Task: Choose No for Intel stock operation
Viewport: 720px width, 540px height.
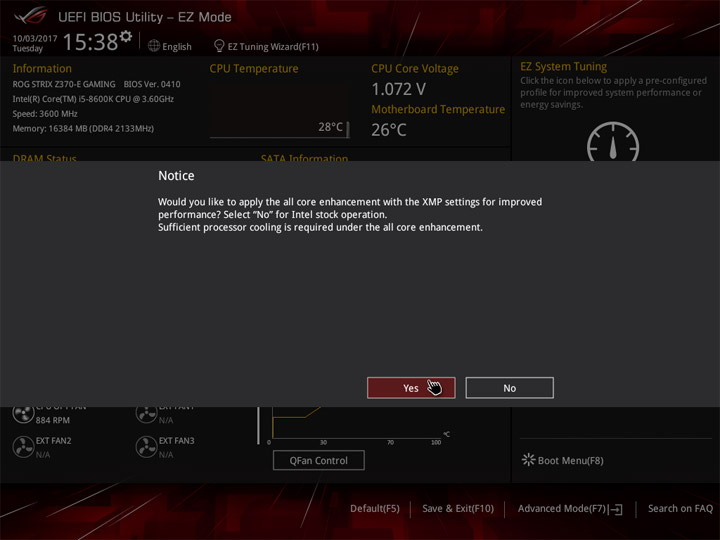Action: [509, 388]
